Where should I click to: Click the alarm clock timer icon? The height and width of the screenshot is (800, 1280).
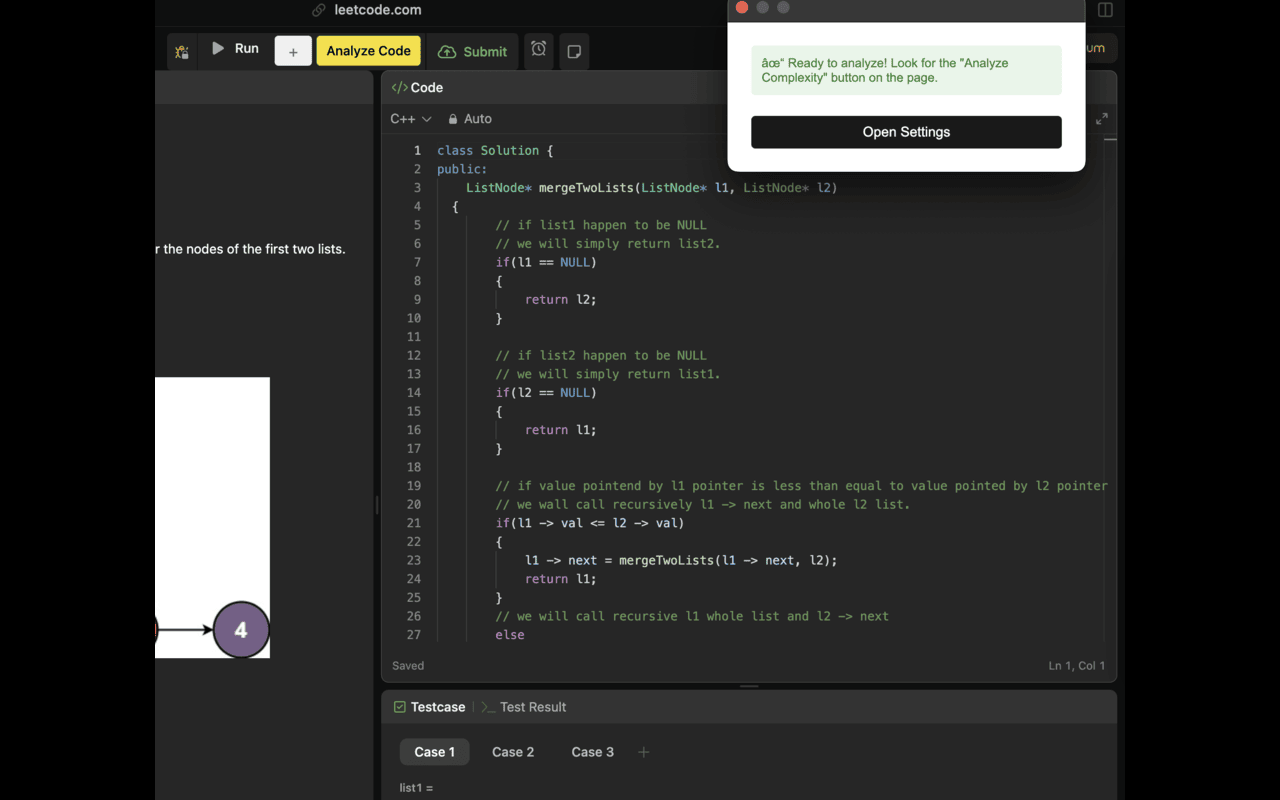click(x=538, y=50)
